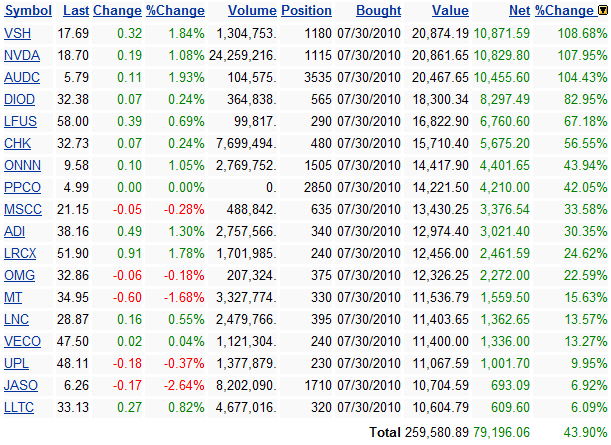Open the ONNN symbol link

23,166
